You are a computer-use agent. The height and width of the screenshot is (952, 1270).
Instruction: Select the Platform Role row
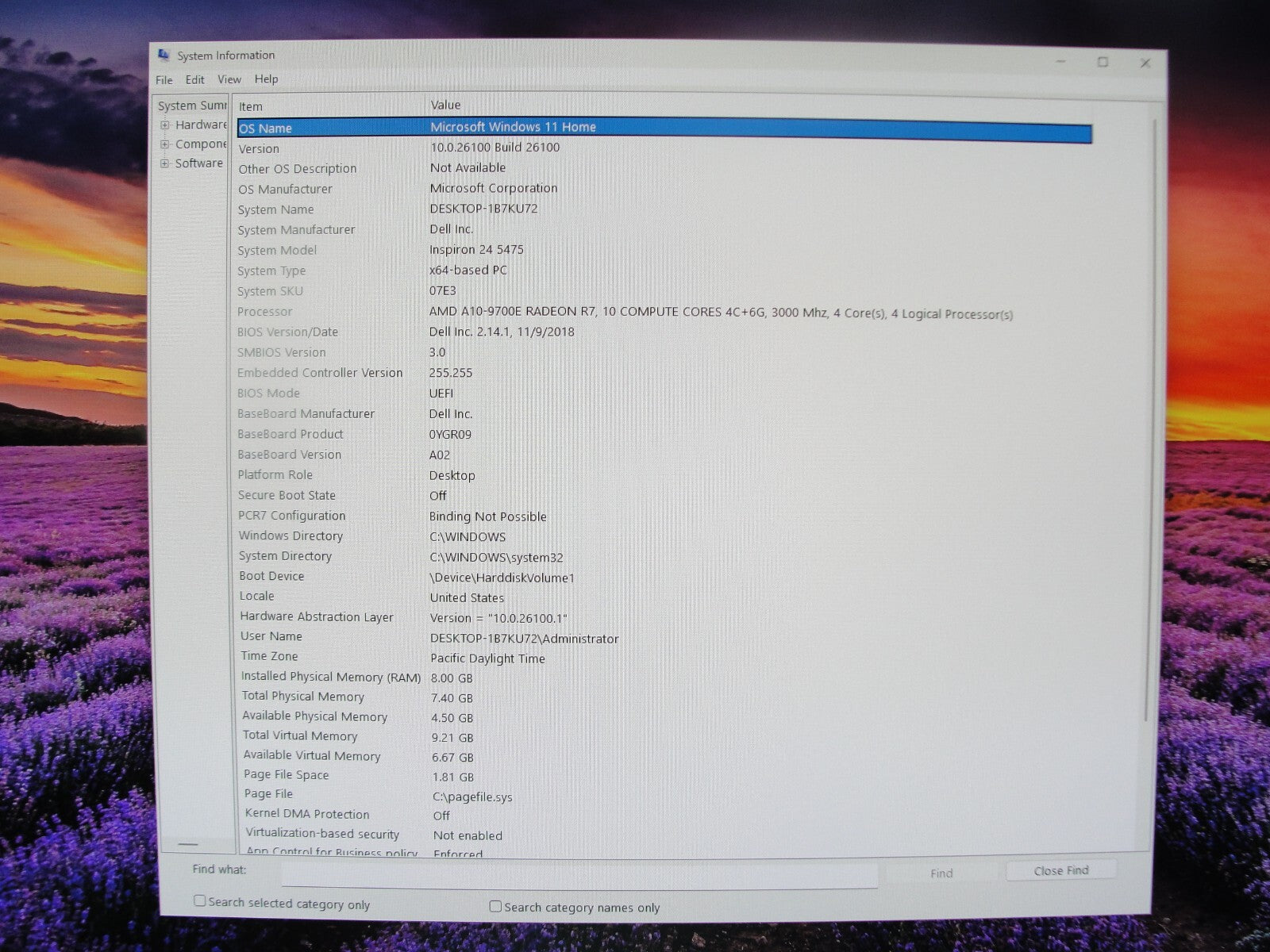(664, 475)
